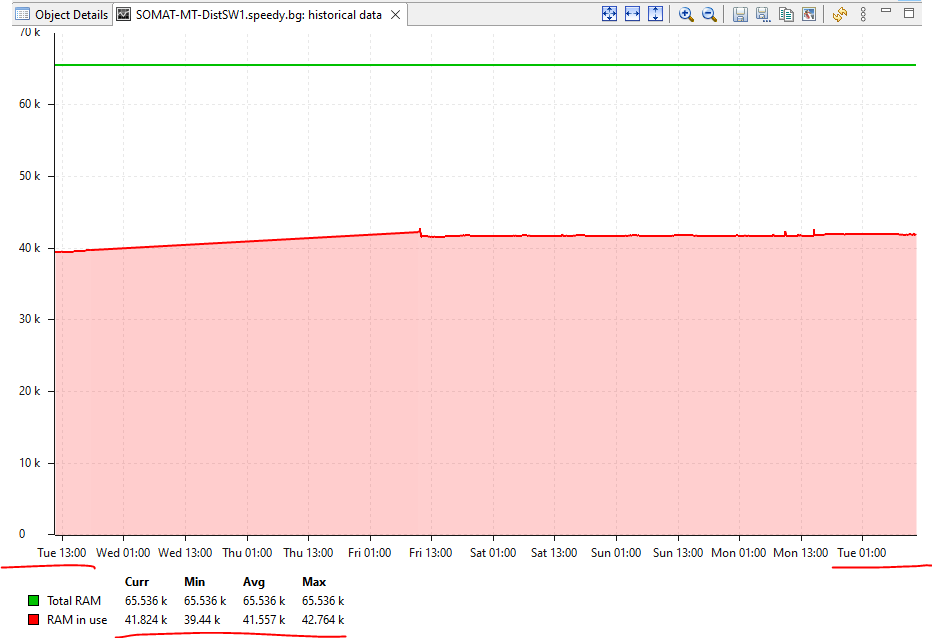This screenshot has height=638, width=932.
Task: Click the Mon 01:00 axis label
Action: tap(739, 553)
